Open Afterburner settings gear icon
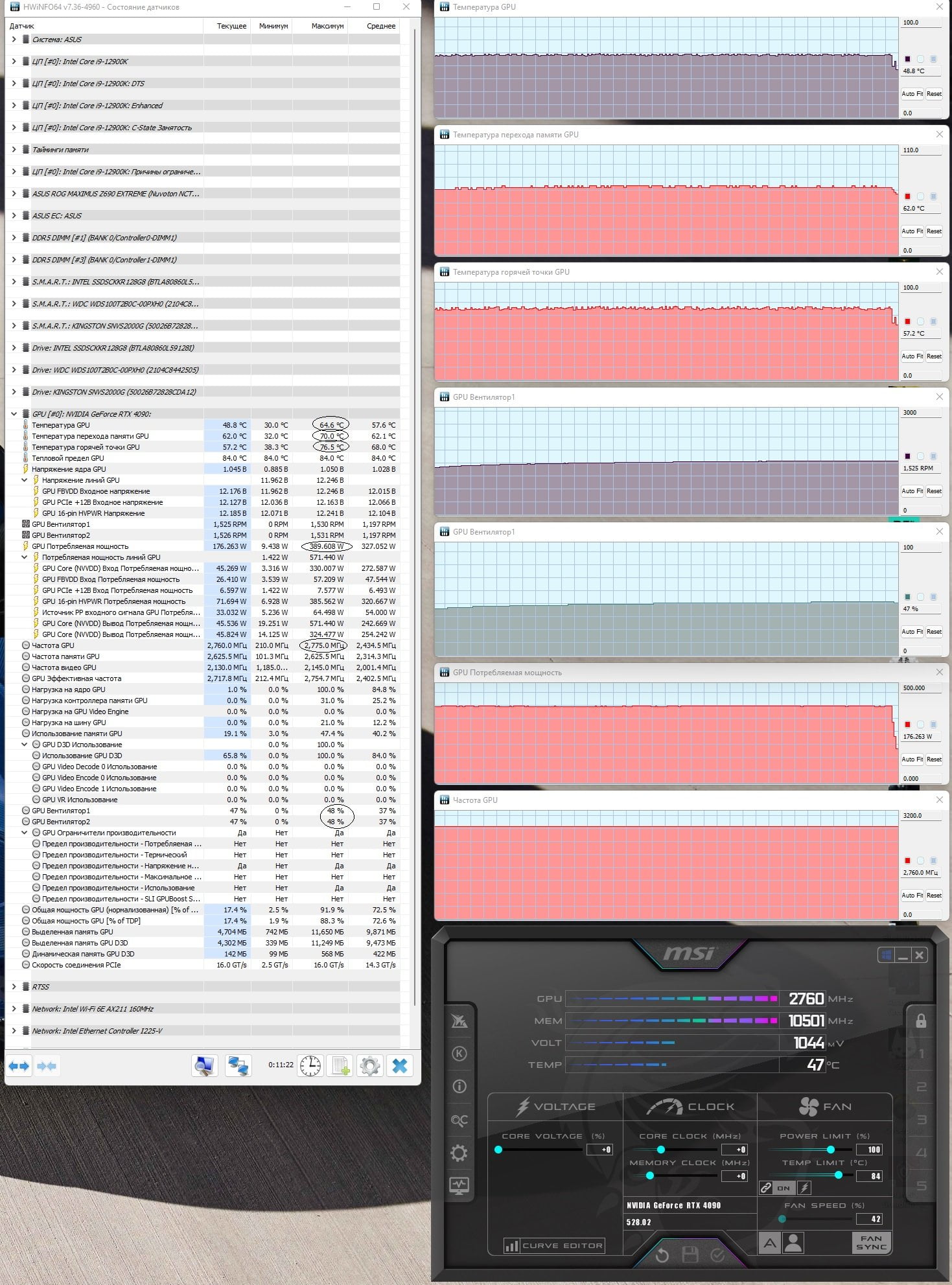 point(459,1153)
